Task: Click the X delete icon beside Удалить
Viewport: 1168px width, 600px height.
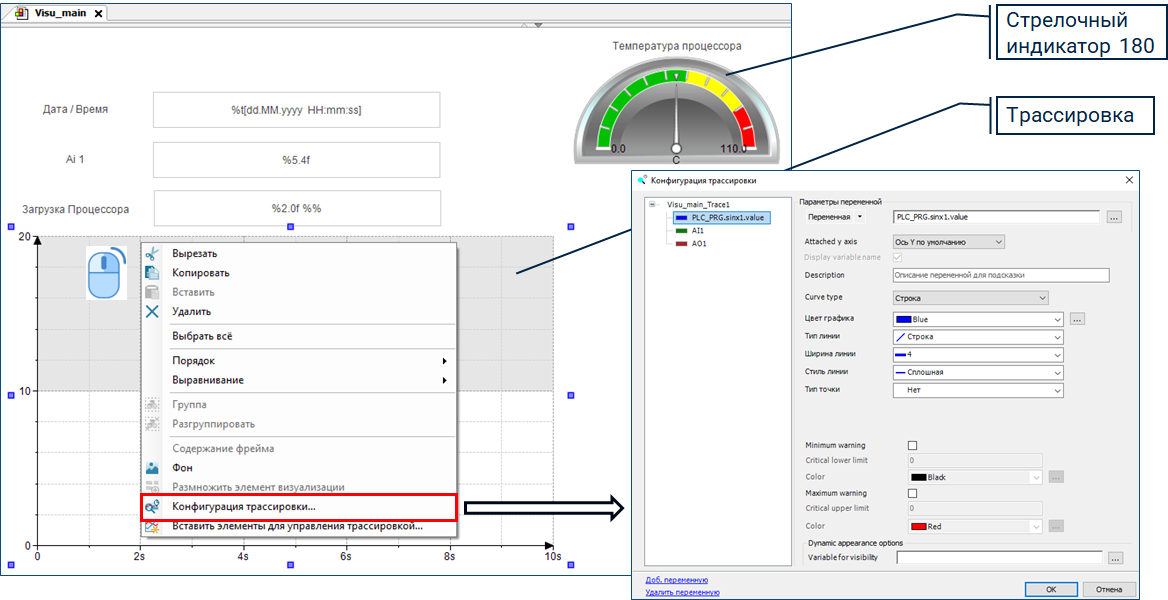Action: [152, 311]
